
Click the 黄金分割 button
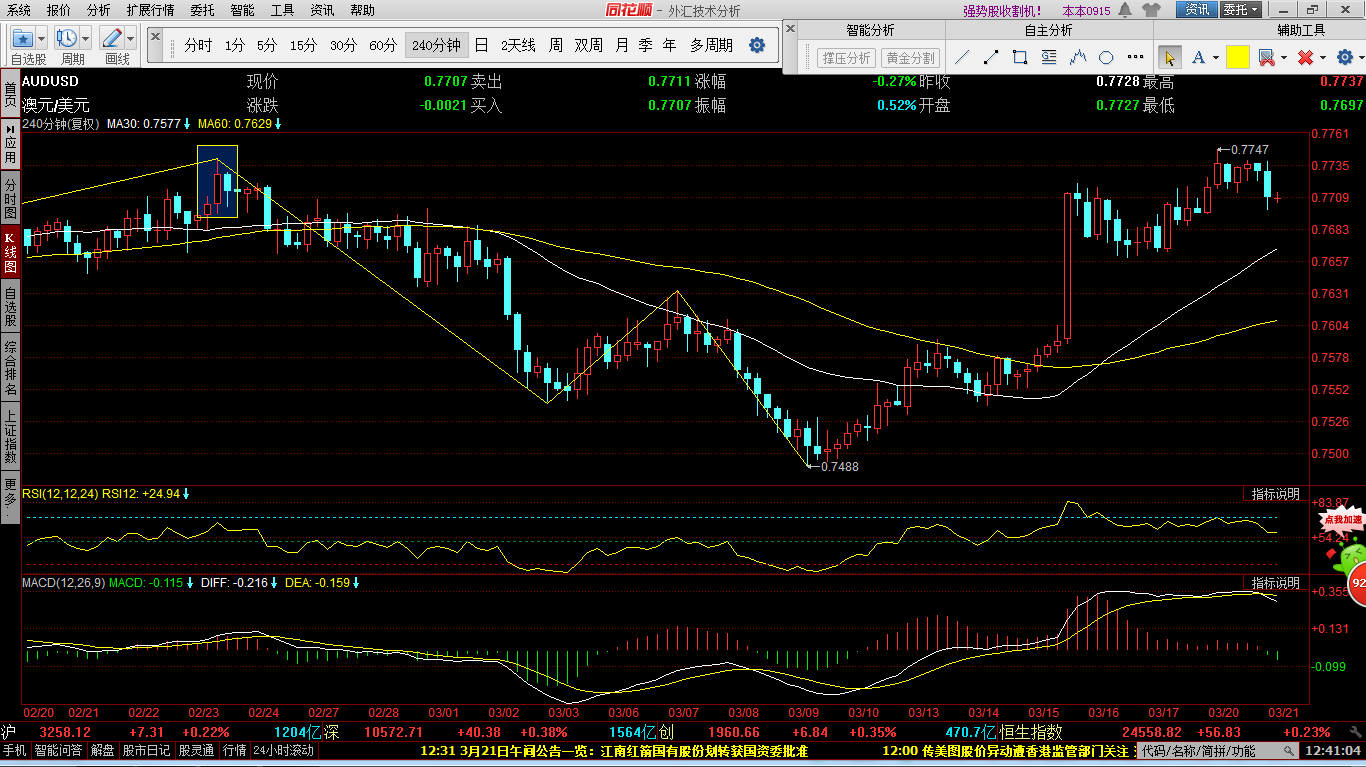(910, 58)
